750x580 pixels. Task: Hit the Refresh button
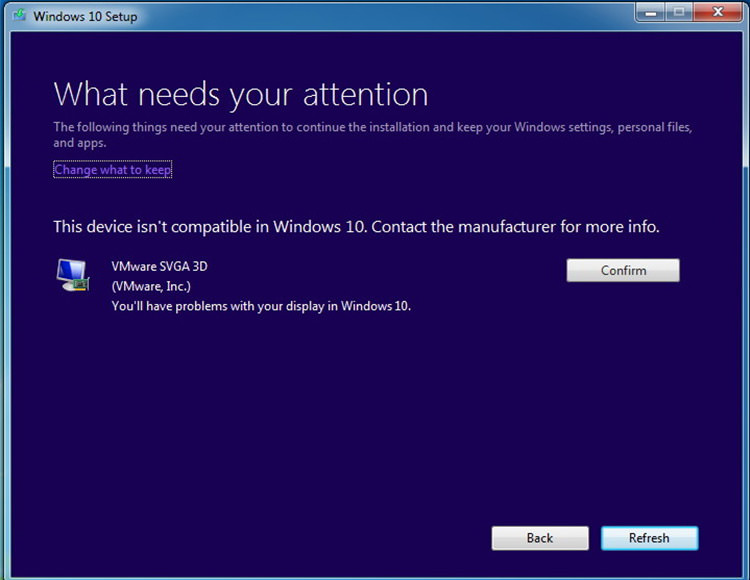(649, 538)
